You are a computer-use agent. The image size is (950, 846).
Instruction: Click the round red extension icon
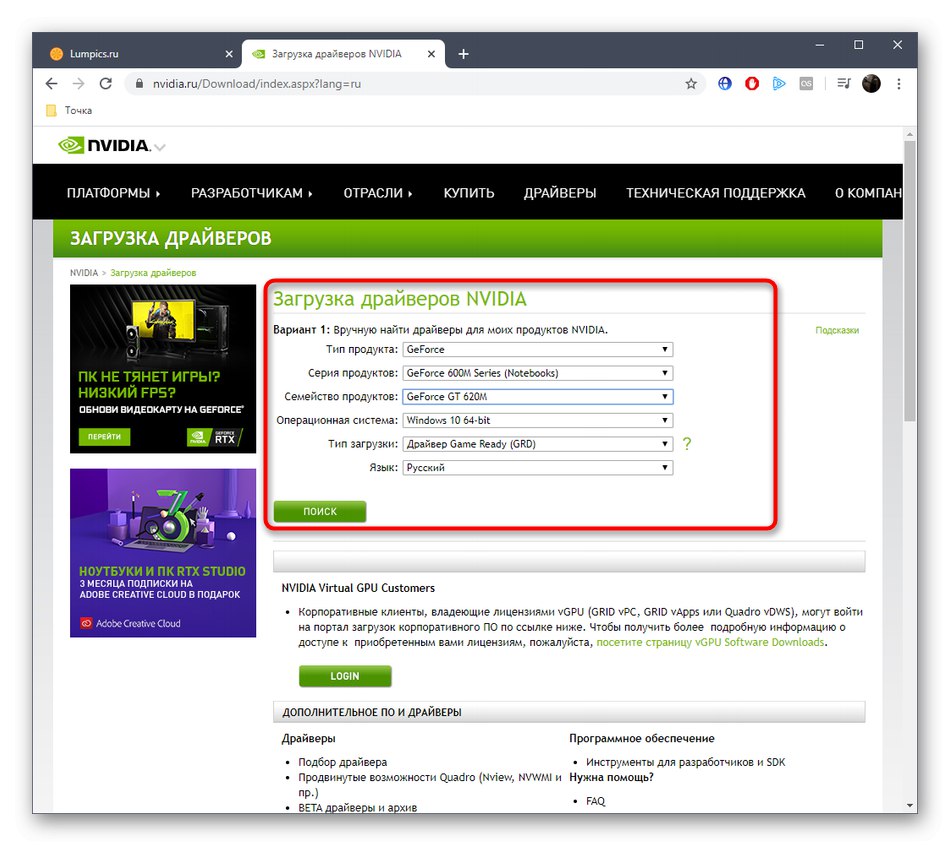pyautogui.click(x=751, y=84)
